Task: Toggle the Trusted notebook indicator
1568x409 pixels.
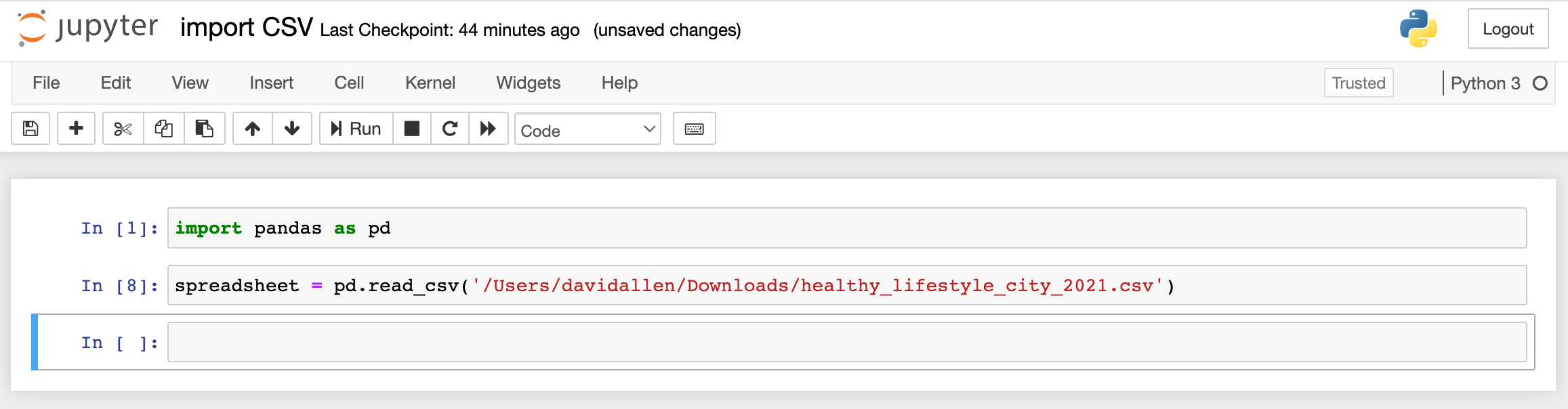Action: coord(1359,83)
